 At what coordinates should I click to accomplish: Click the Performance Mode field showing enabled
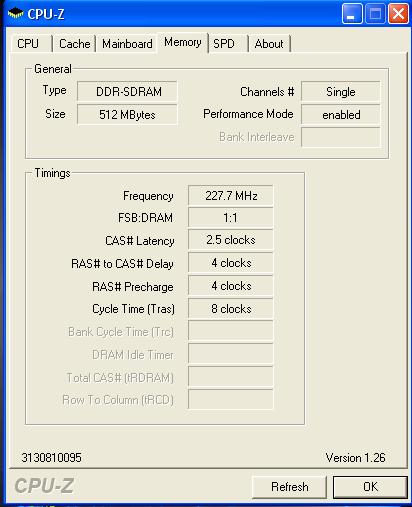(x=341, y=115)
